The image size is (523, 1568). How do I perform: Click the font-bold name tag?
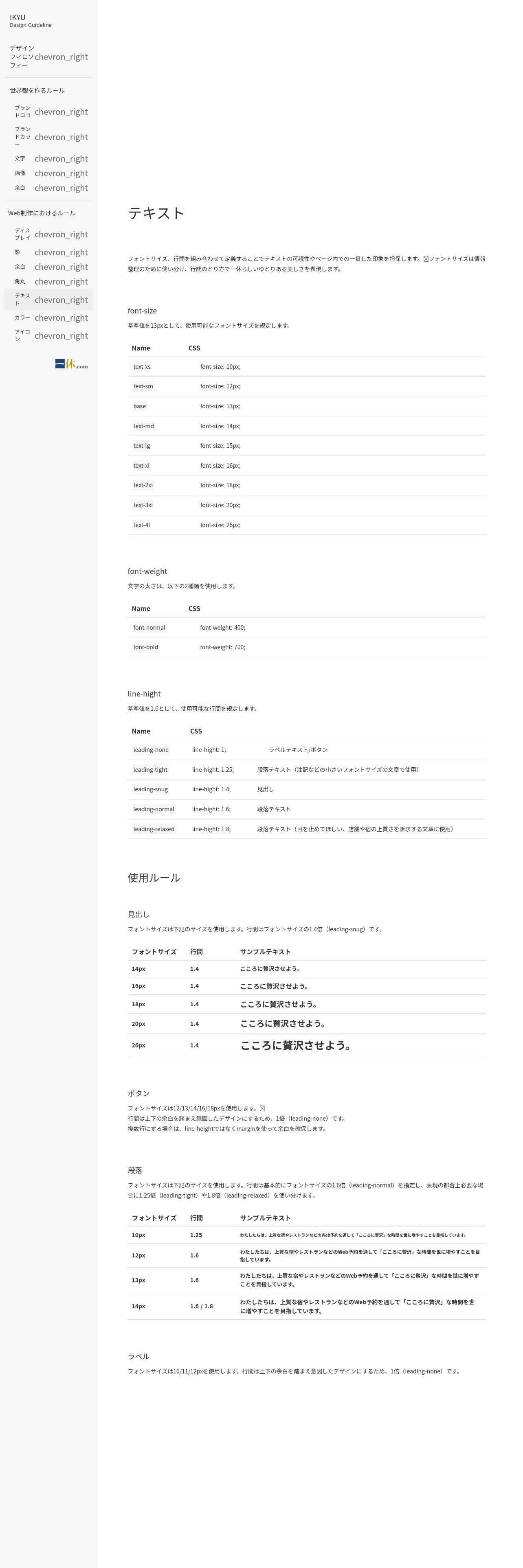145,647
